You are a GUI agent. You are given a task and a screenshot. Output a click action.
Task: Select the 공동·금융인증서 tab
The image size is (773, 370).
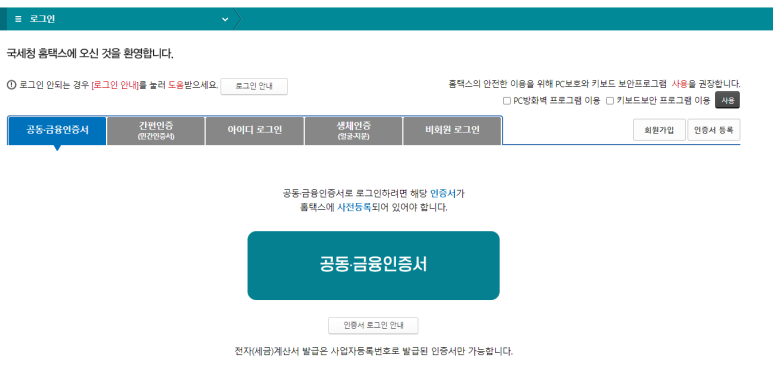(x=57, y=131)
